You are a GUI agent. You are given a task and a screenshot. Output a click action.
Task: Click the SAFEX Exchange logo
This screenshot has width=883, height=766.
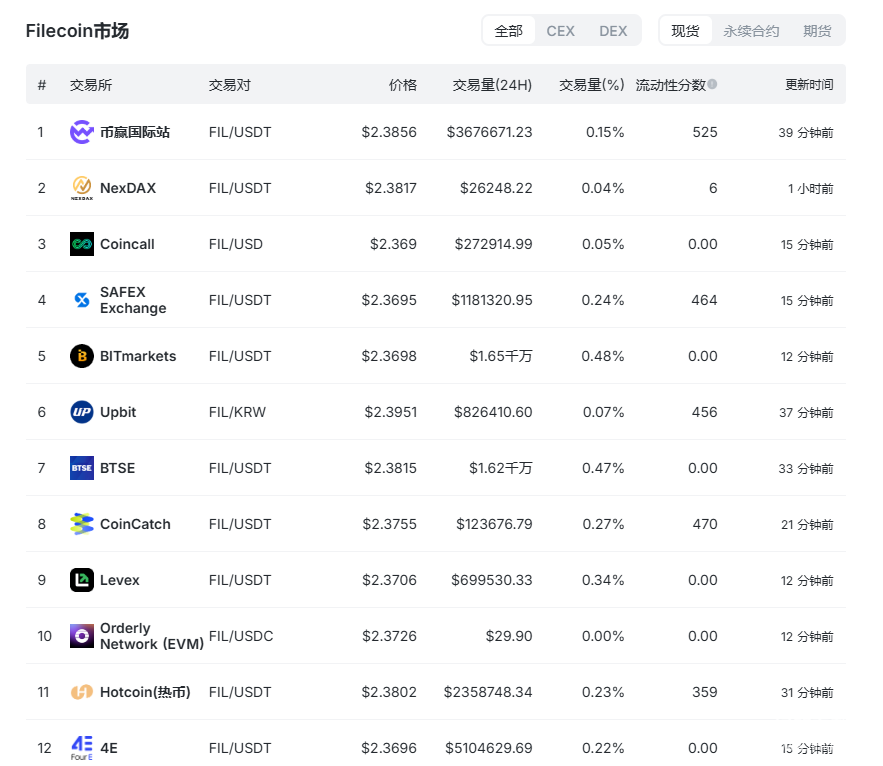coord(82,300)
